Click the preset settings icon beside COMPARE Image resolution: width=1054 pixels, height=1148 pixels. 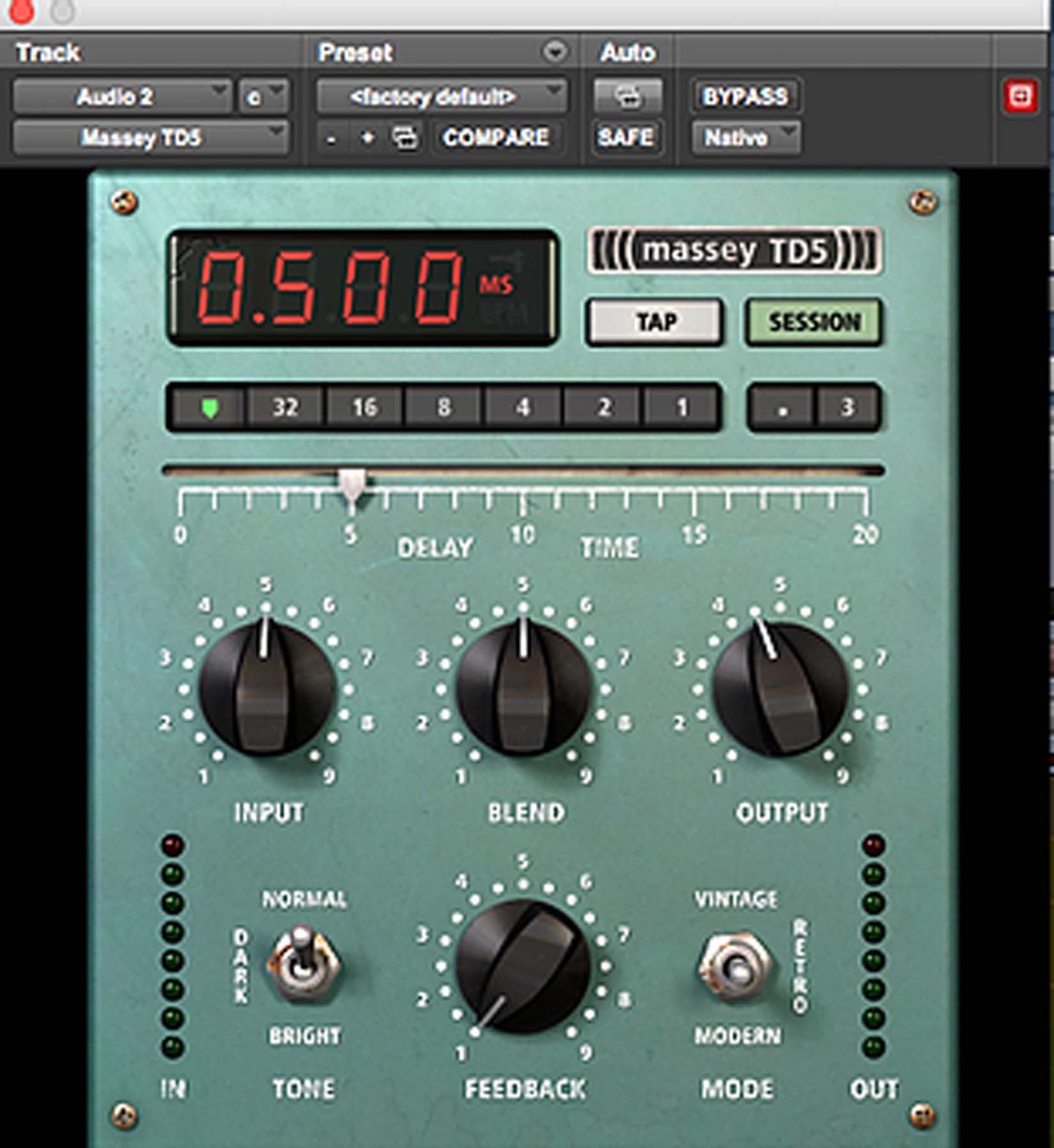click(x=404, y=138)
